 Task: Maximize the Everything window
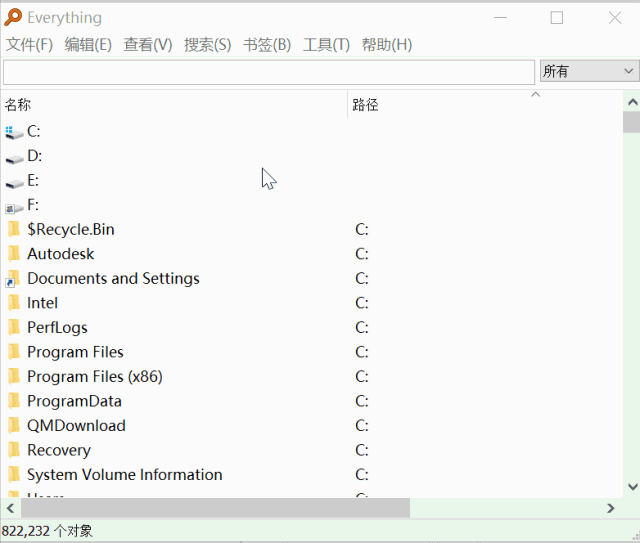[x=557, y=18]
